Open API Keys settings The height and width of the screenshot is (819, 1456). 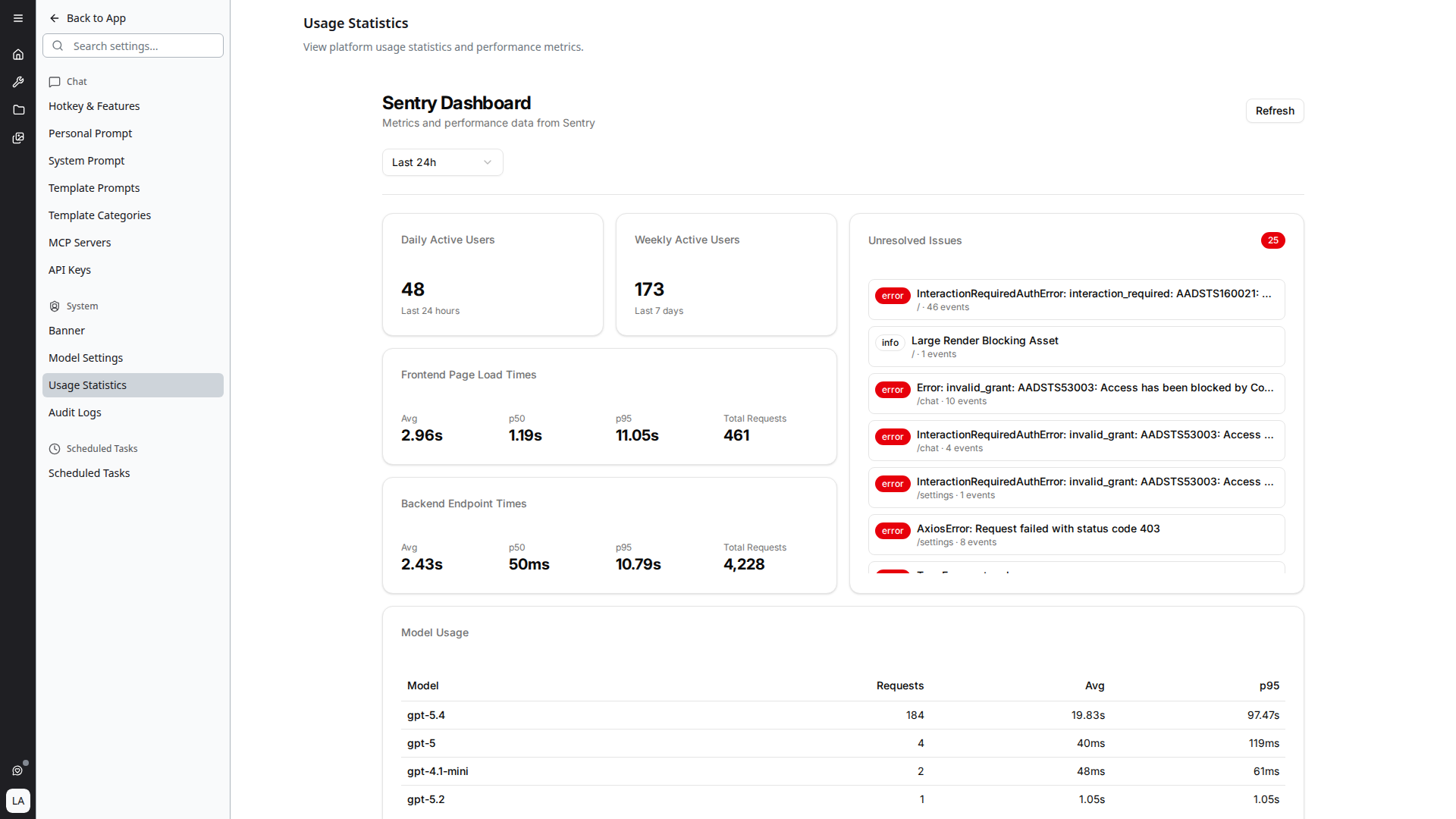click(133, 270)
